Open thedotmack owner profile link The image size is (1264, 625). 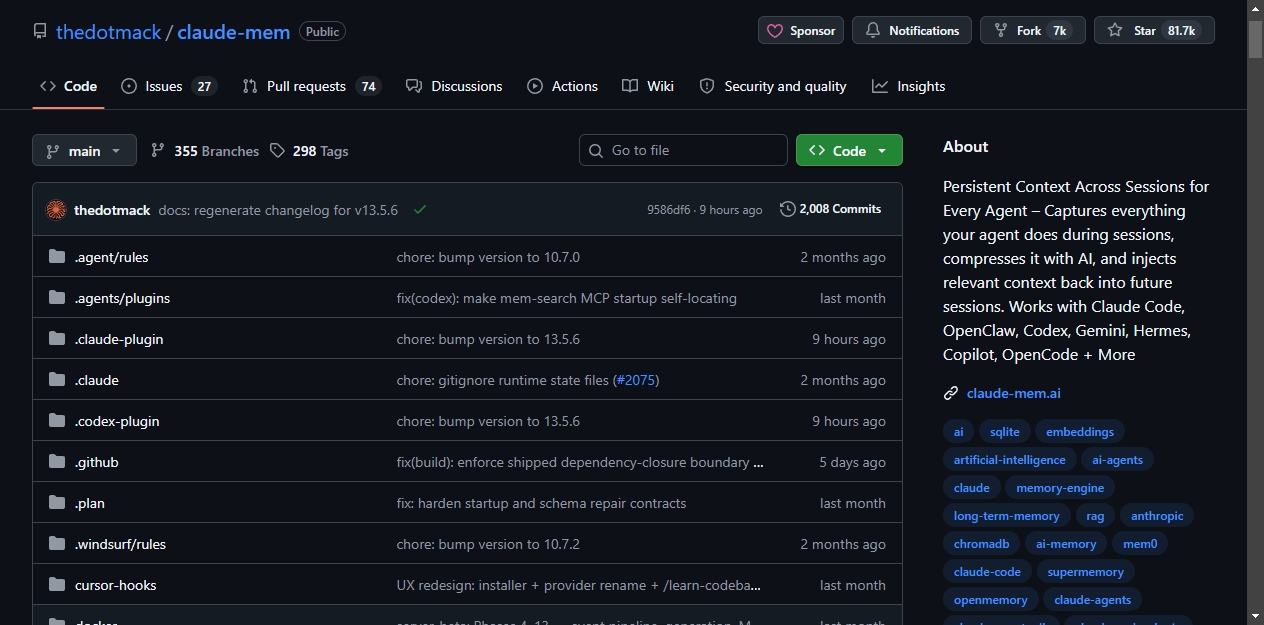coord(108,32)
